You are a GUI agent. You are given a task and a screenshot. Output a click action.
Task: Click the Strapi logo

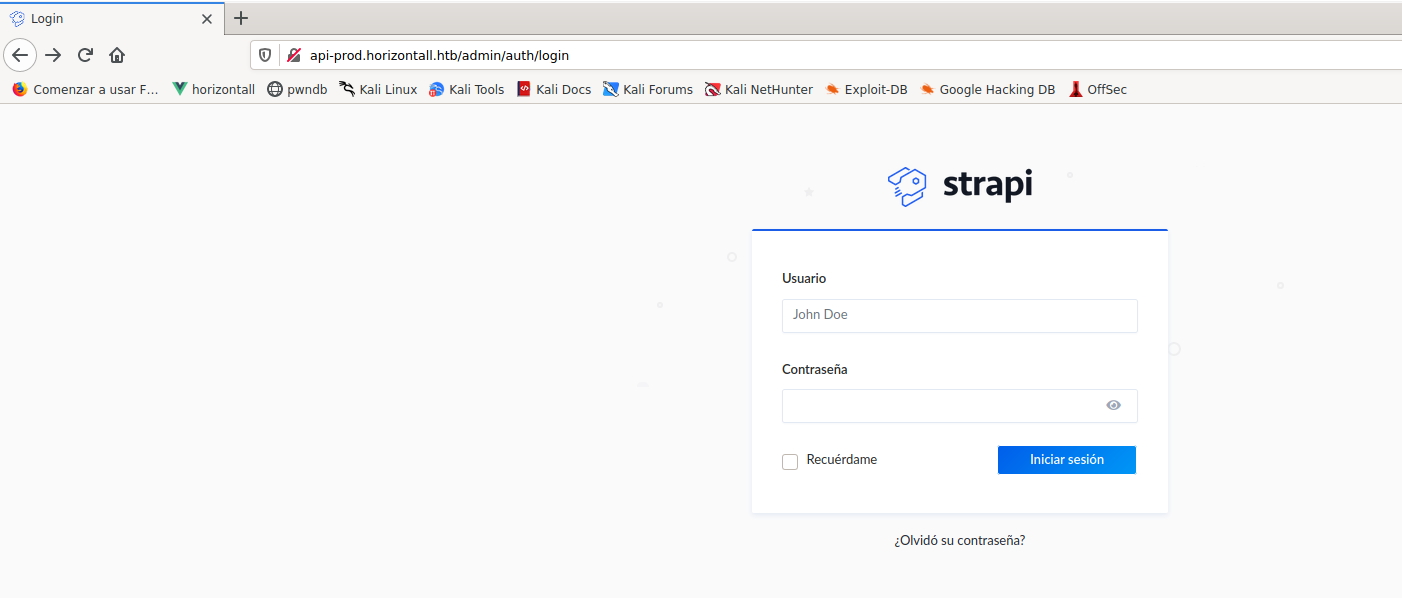[x=960, y=186]
